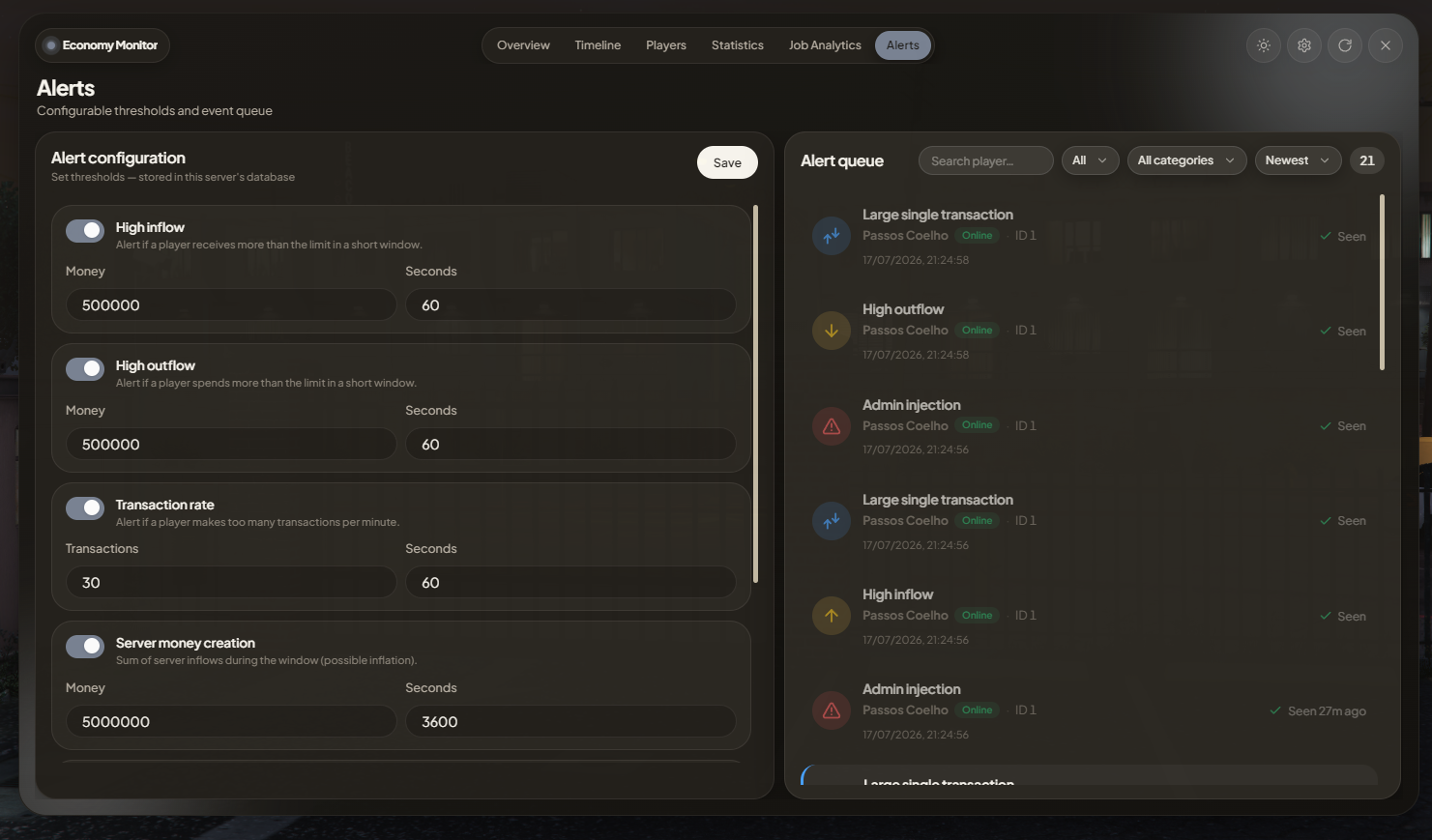Click the High inflow alert title in queue
1432x840 pixels.
(x=897, y=594)
